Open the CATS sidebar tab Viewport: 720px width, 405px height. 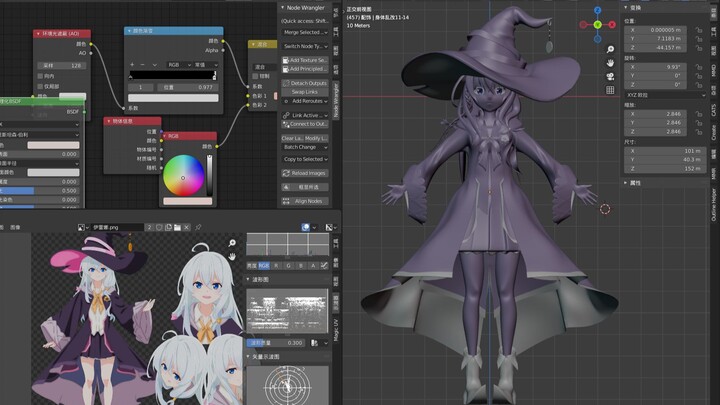coord(714,110)
